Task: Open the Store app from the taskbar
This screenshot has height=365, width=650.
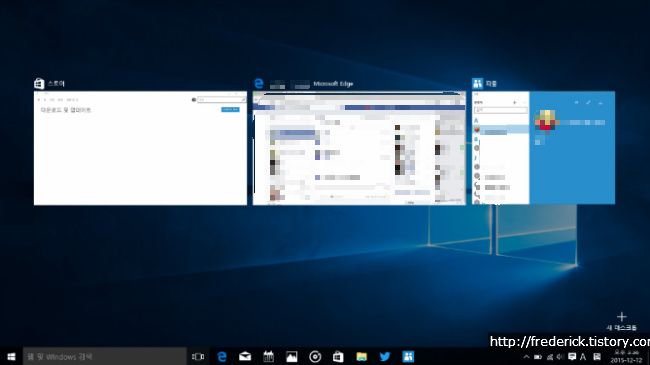Action: (338, 357)
